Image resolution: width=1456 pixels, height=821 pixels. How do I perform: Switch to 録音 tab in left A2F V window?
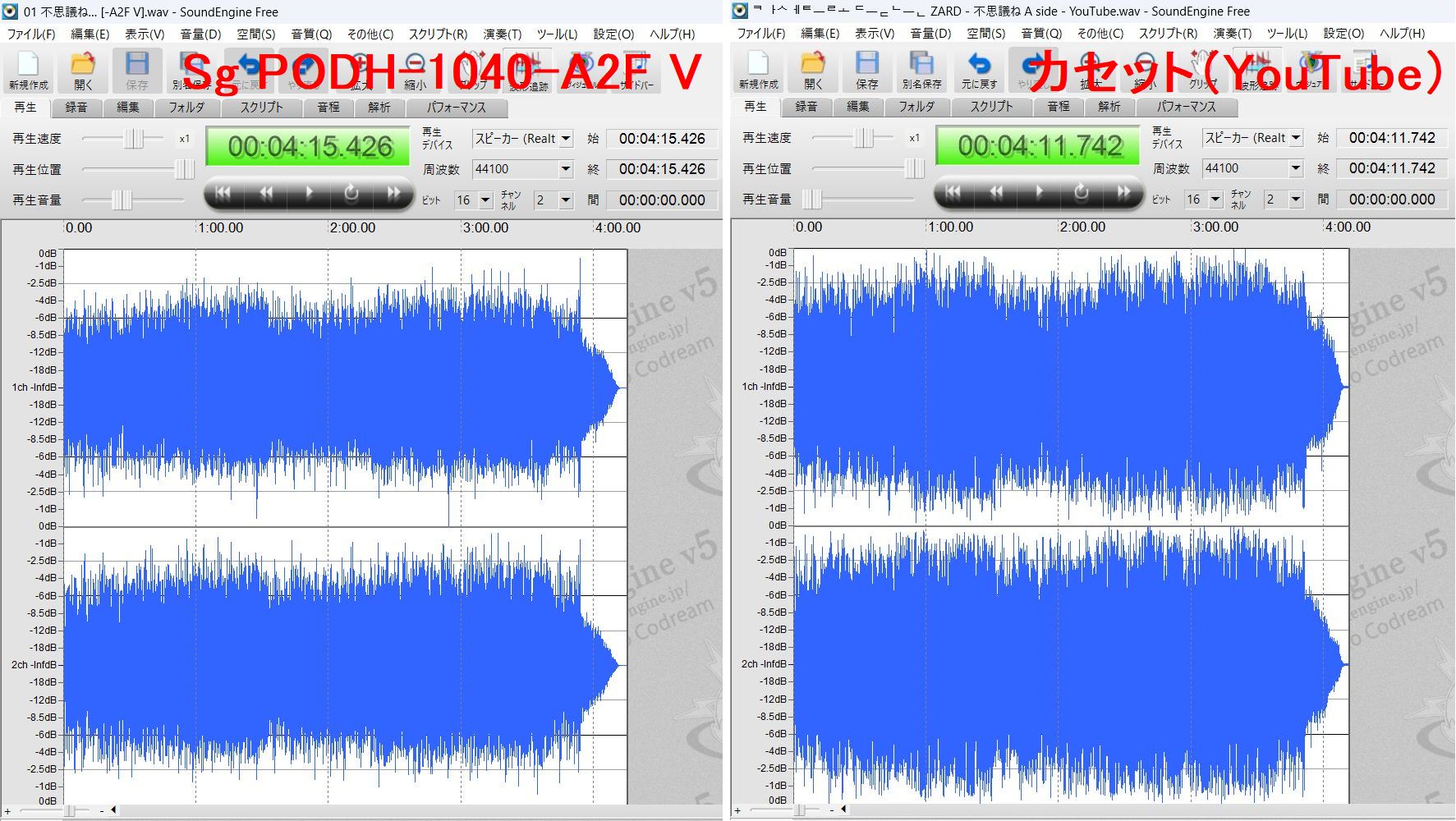pos(76,108)
